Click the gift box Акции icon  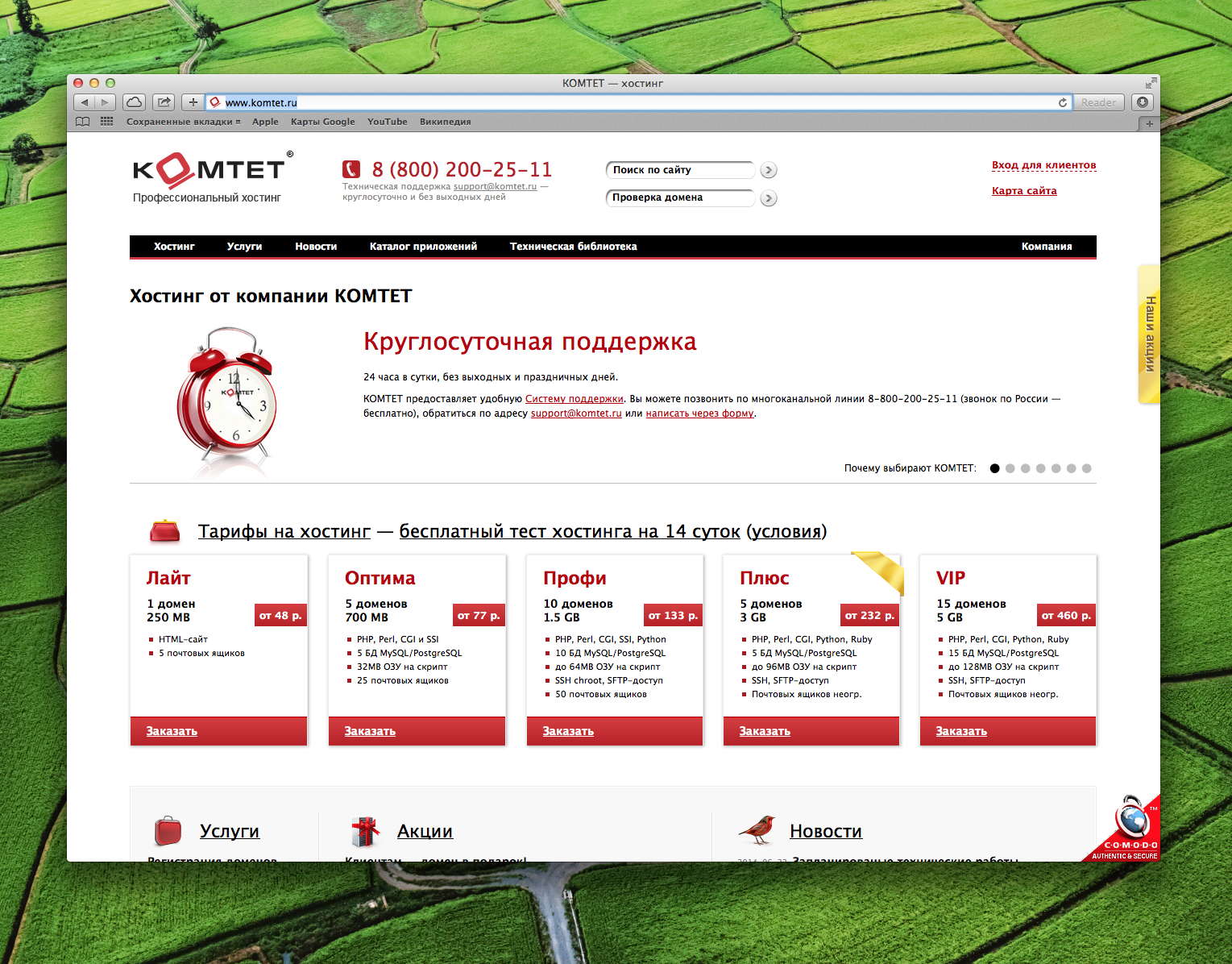[x=365, y=831]
